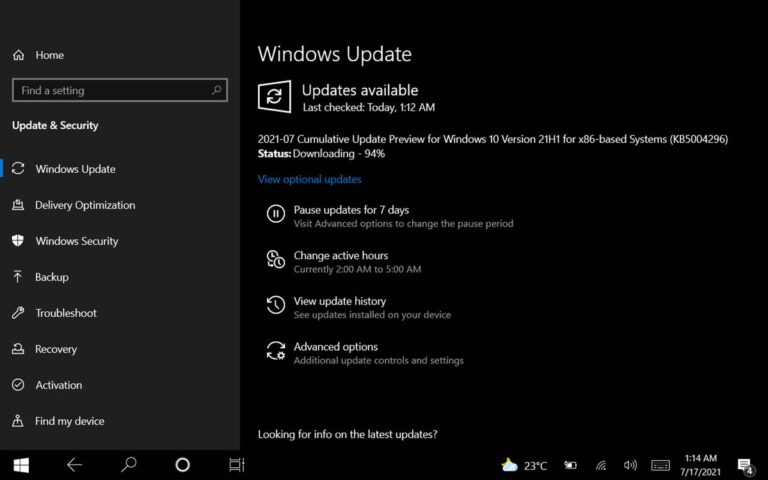Click the active hours clock icon
Viewport: 768px width, 480px height.
click(276, 259)
